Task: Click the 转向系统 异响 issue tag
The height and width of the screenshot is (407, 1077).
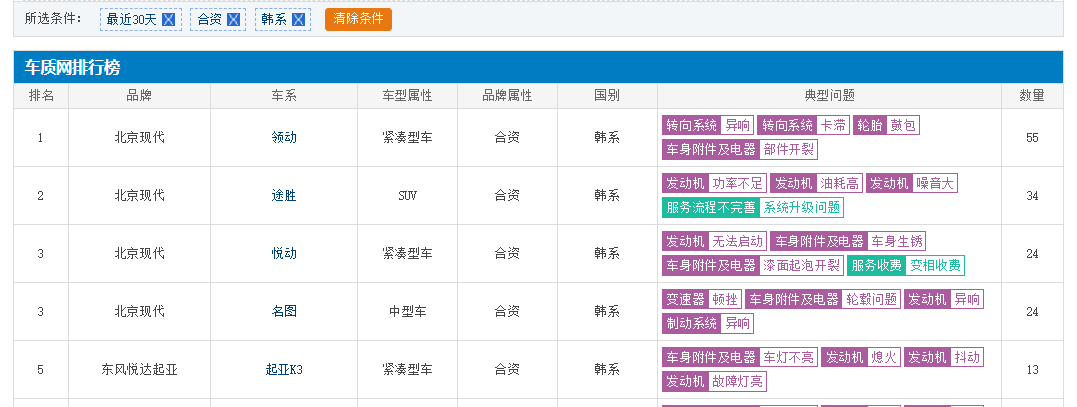Action: (x=708, y=126)
